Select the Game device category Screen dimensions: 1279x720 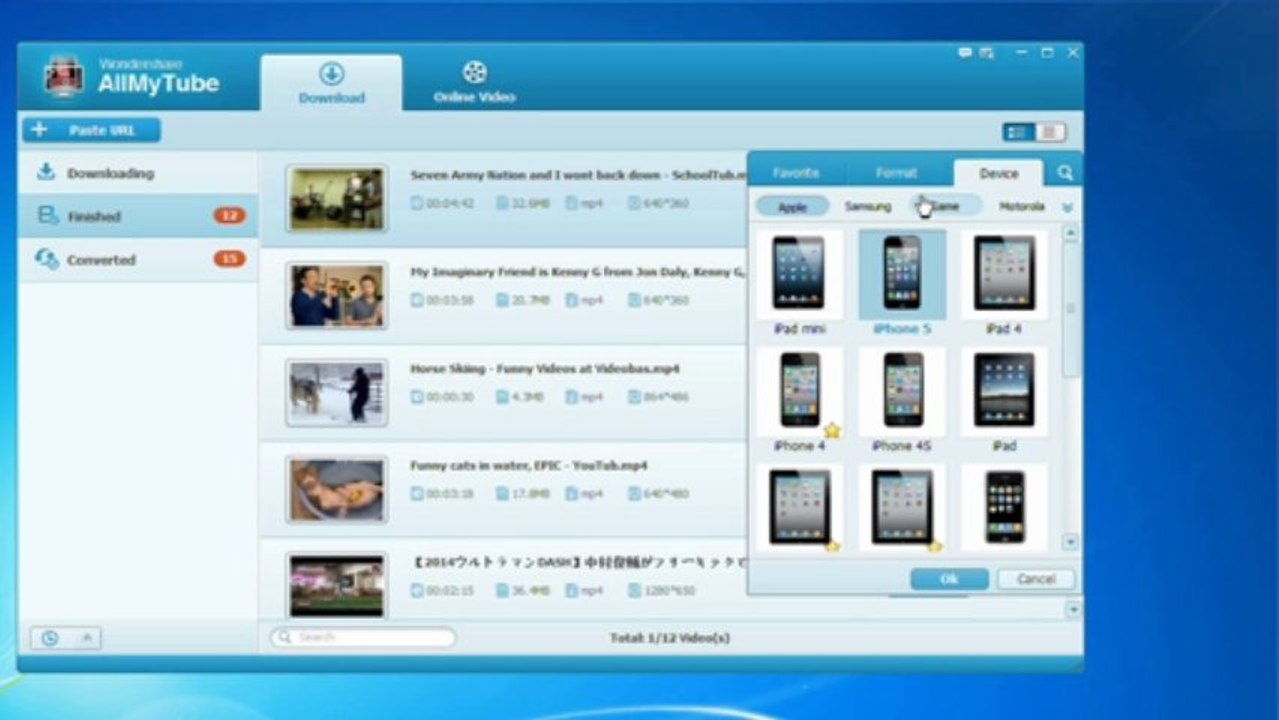click(x=944, y=206)
